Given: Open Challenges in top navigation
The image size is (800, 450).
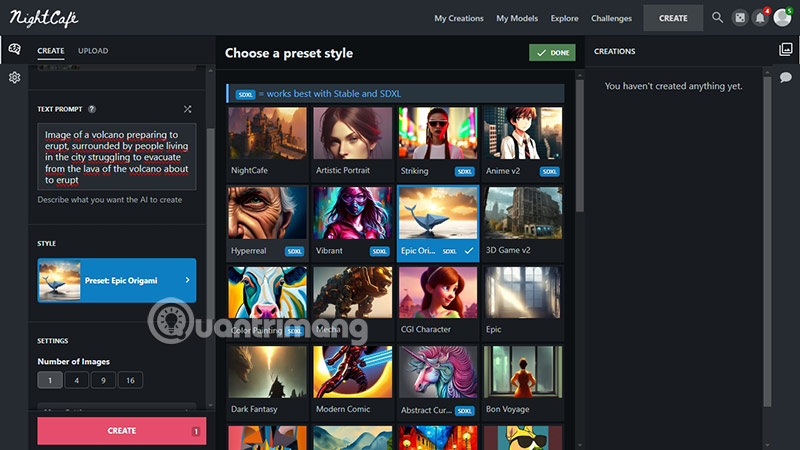Looking at the screenshot, I should 611,18.
